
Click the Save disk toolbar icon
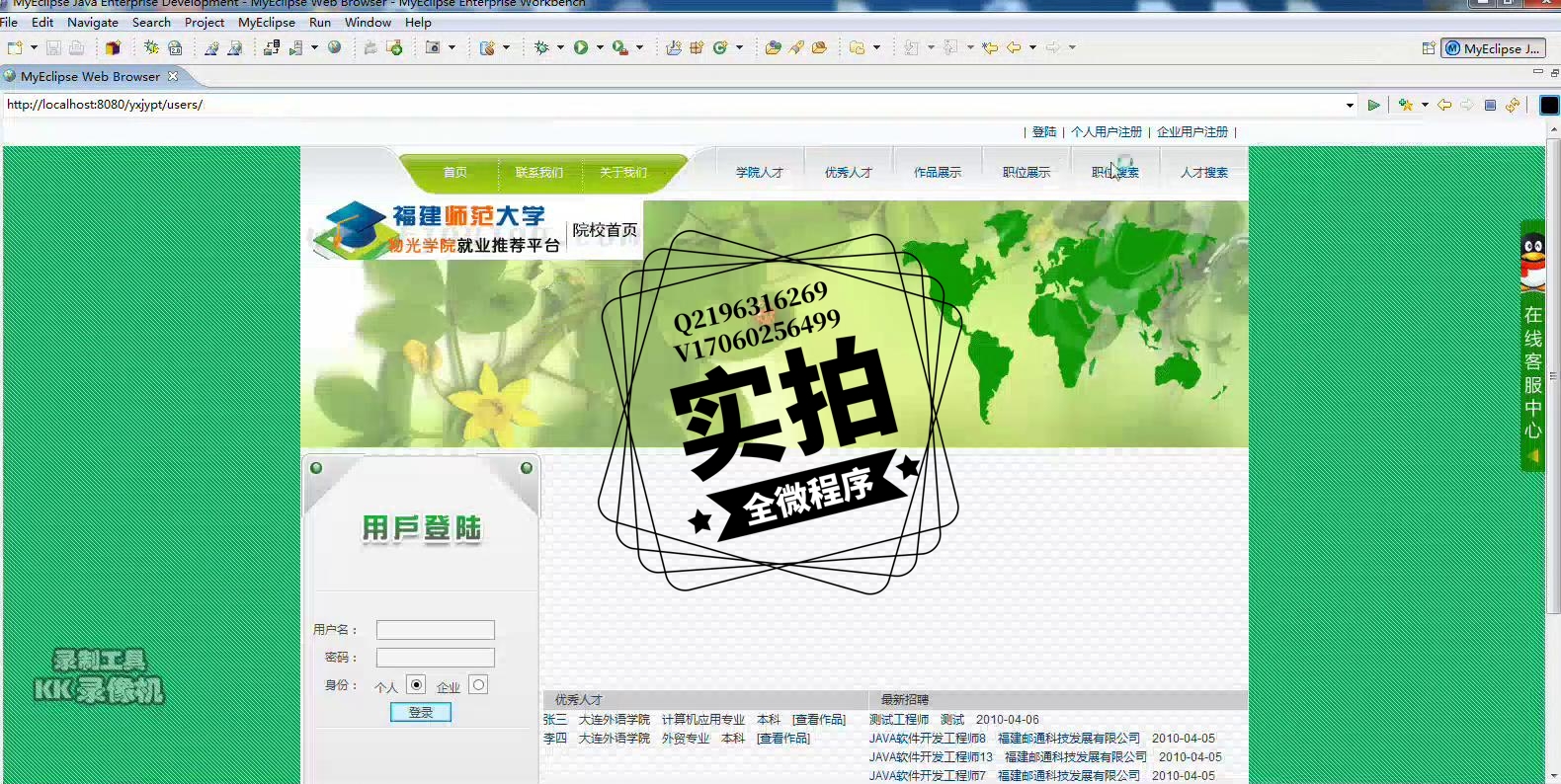pos(53,47)
